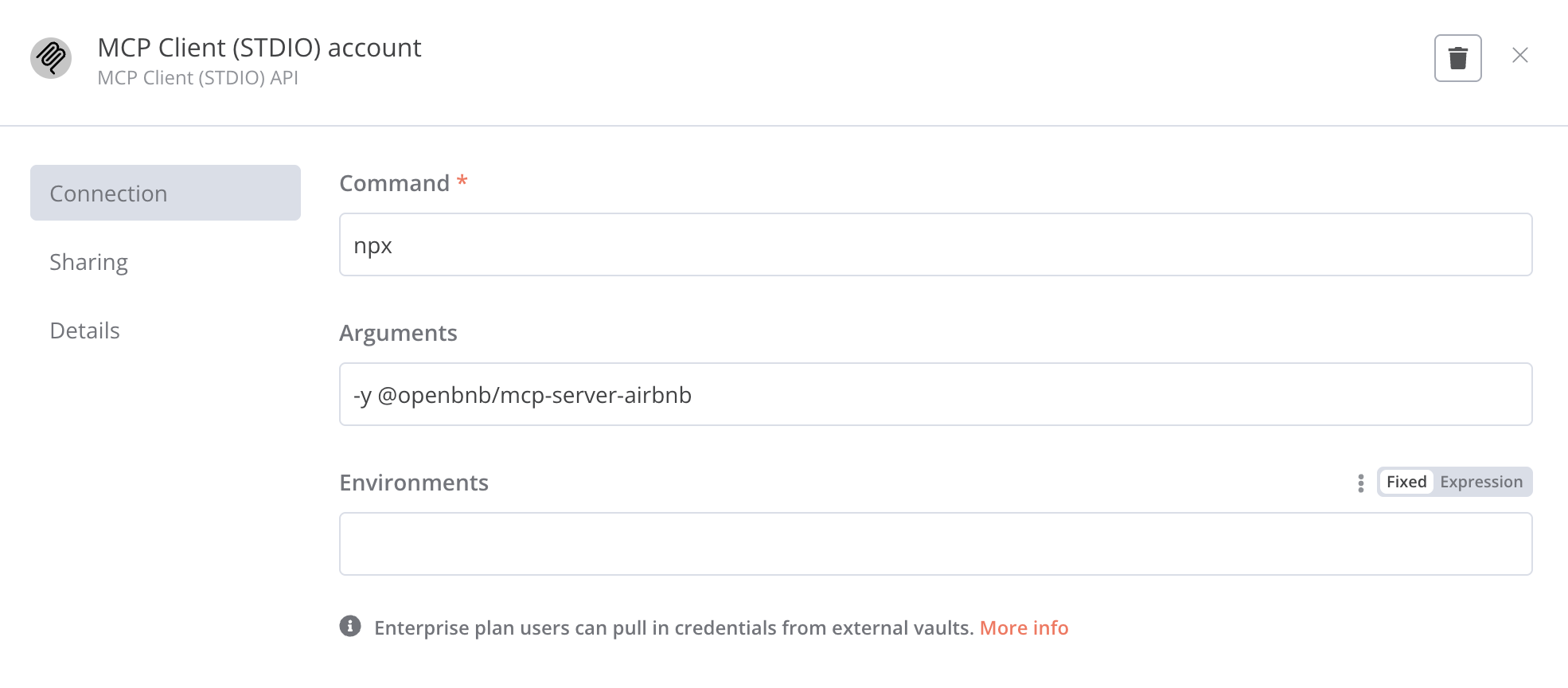The height and width of the screenshot is (688, 1568).
Task: Click the MCP Client logo icon
Action: coord(51,57)
